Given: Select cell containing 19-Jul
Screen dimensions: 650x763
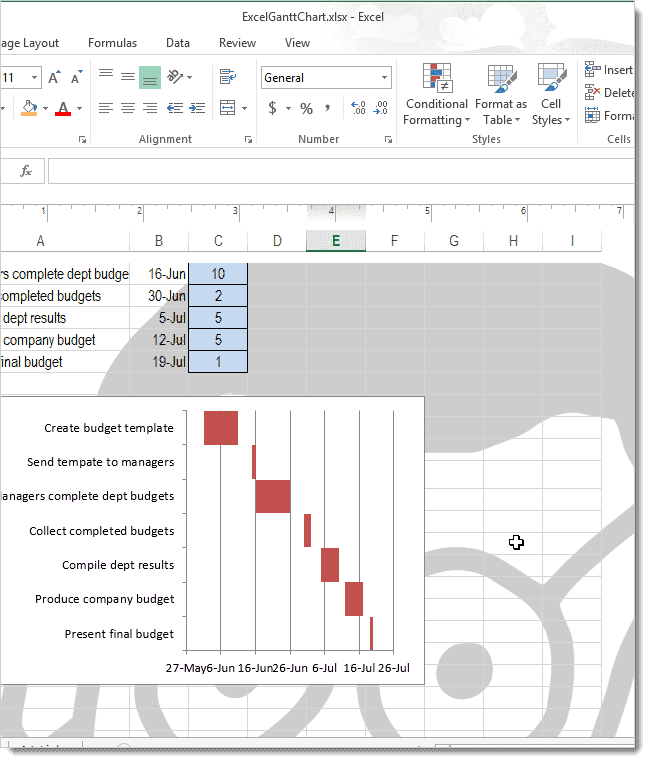Looking at the screenshot, I should coord(159,362).
